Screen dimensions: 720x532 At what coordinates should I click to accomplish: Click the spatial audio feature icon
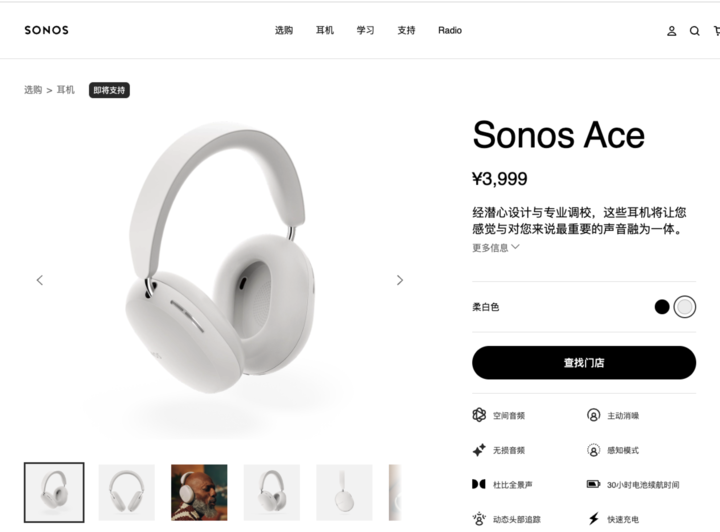point(479,415)
